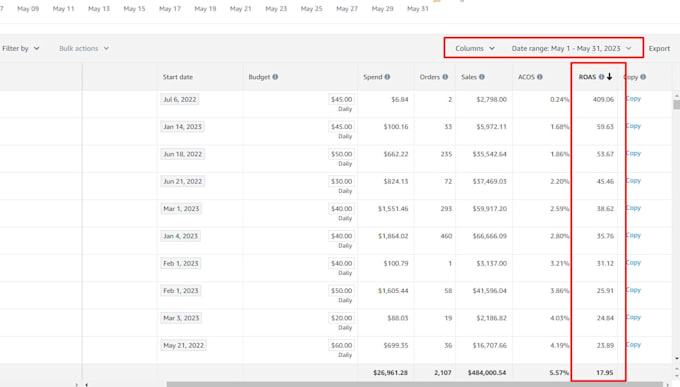Click the vertical table scrollbar thumb

[x=677, y=105]
